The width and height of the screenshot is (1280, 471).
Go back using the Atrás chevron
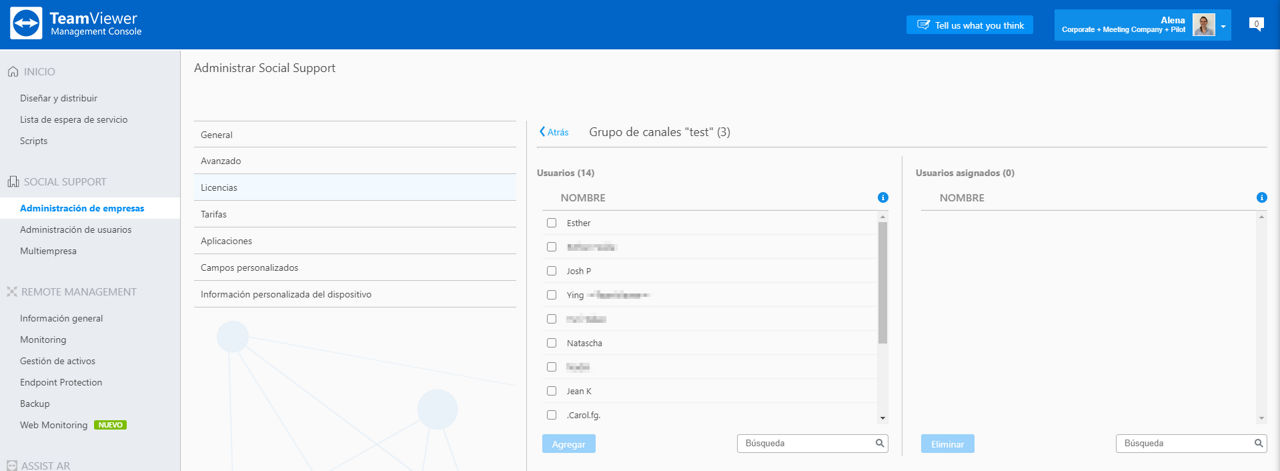coord(542,132)
